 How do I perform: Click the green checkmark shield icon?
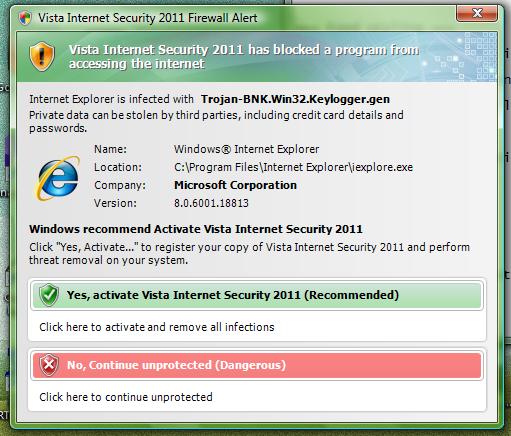(49, 295)
